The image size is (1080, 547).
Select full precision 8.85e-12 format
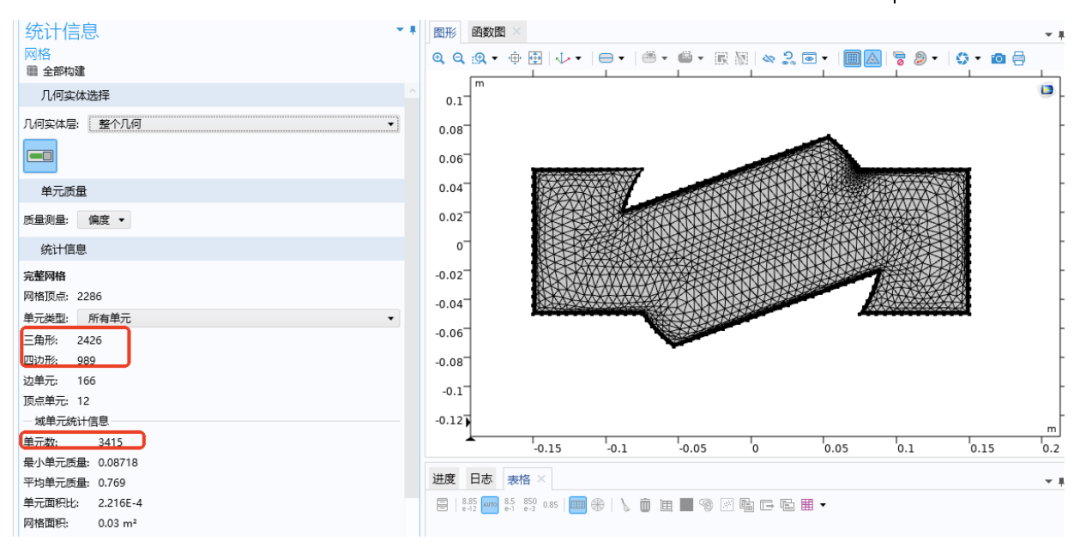click(x=469, y=505)
